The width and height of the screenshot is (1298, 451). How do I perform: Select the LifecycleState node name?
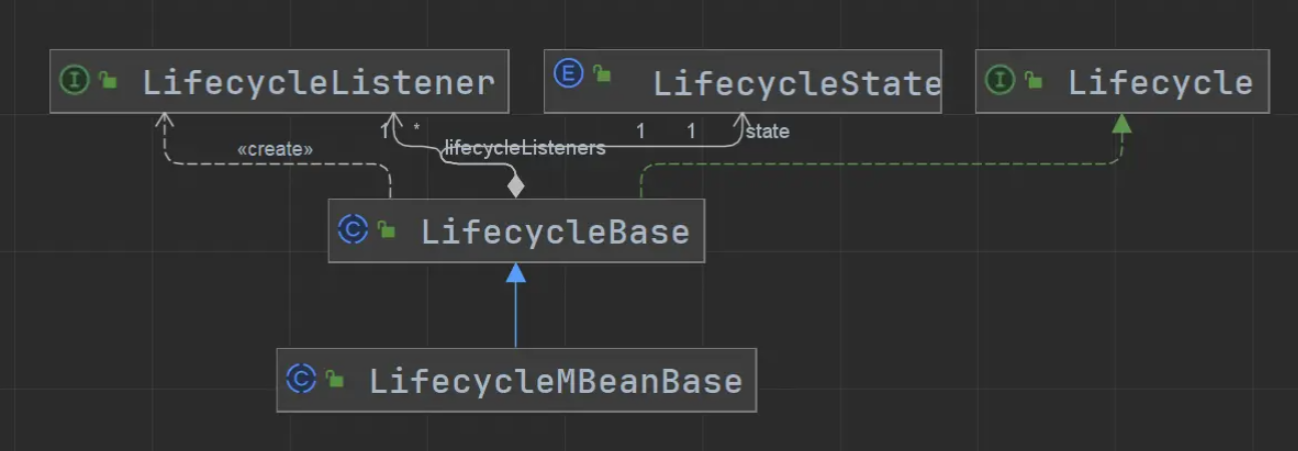click(x=796, y=83)
